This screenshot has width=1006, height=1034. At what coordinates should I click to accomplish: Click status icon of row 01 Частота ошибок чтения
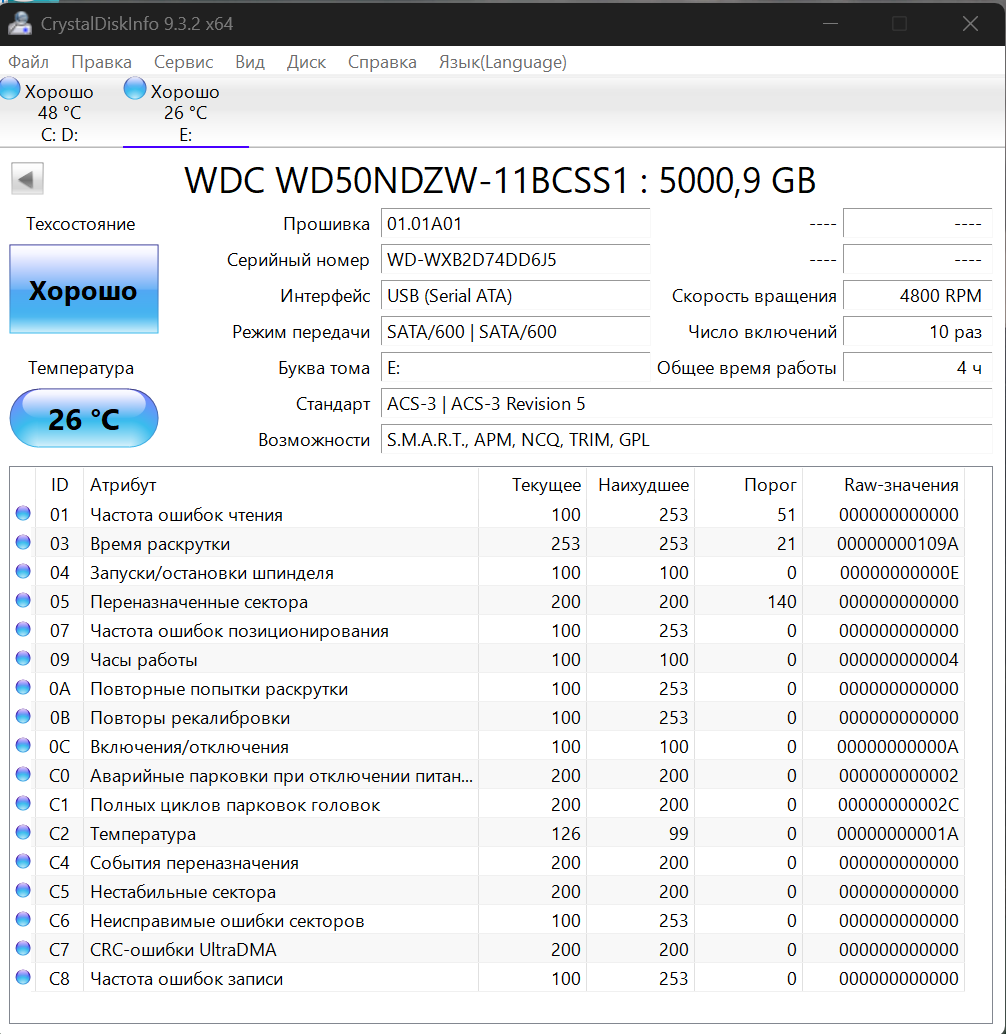pos(23,513)
